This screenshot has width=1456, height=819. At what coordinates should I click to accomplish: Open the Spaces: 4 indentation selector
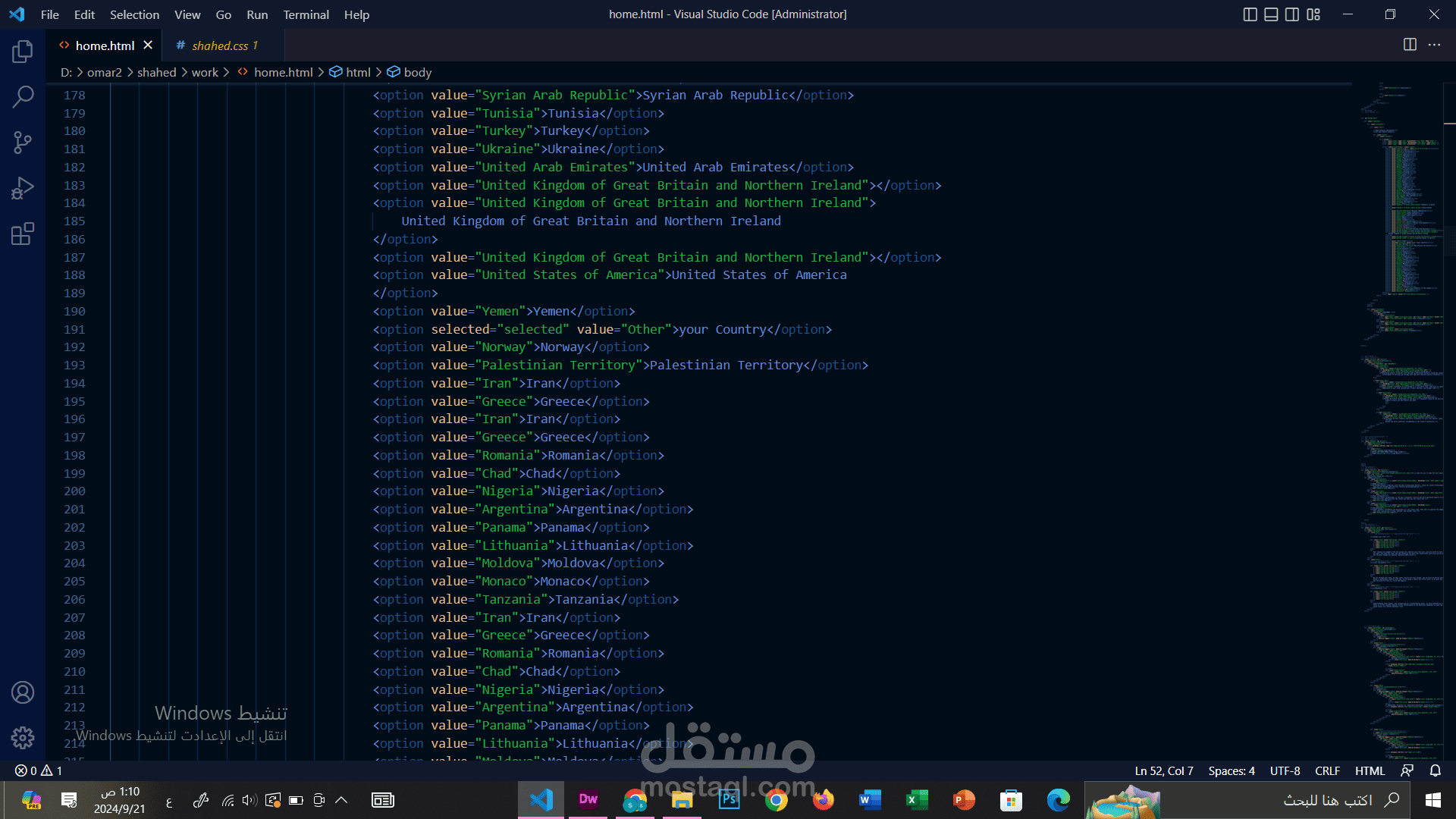pyautogui.click(x=1232, y=770)
